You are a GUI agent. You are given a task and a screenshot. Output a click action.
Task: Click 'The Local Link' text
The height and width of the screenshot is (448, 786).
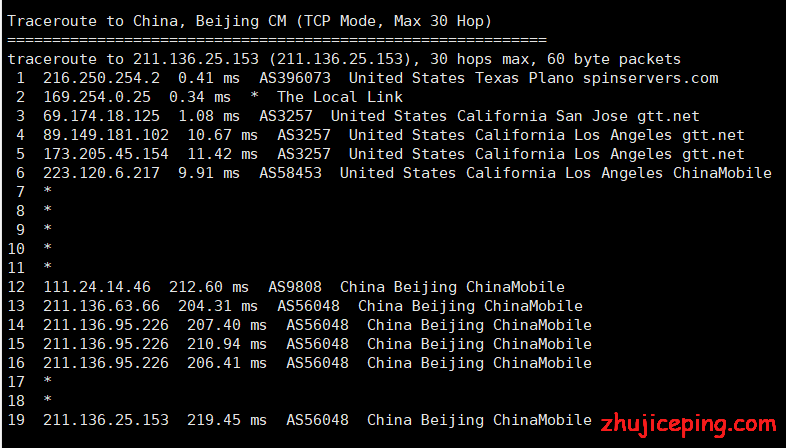coord(340,97)
